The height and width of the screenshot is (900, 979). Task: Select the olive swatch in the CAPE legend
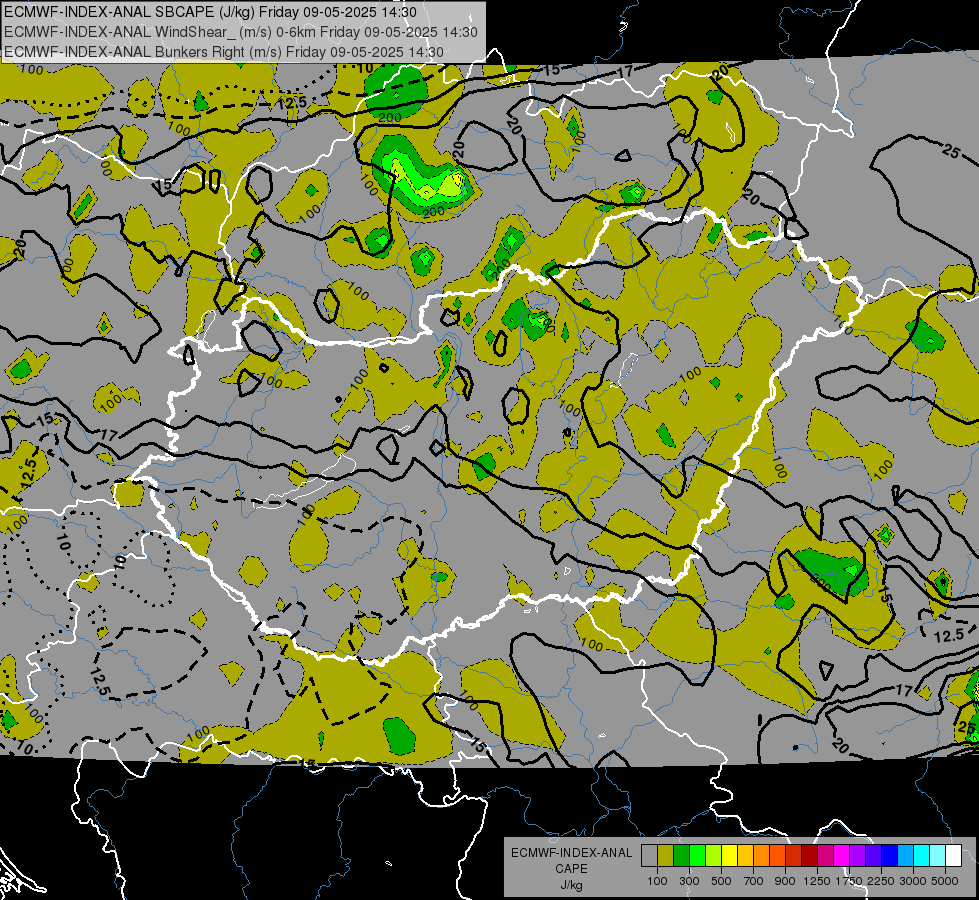666,856
